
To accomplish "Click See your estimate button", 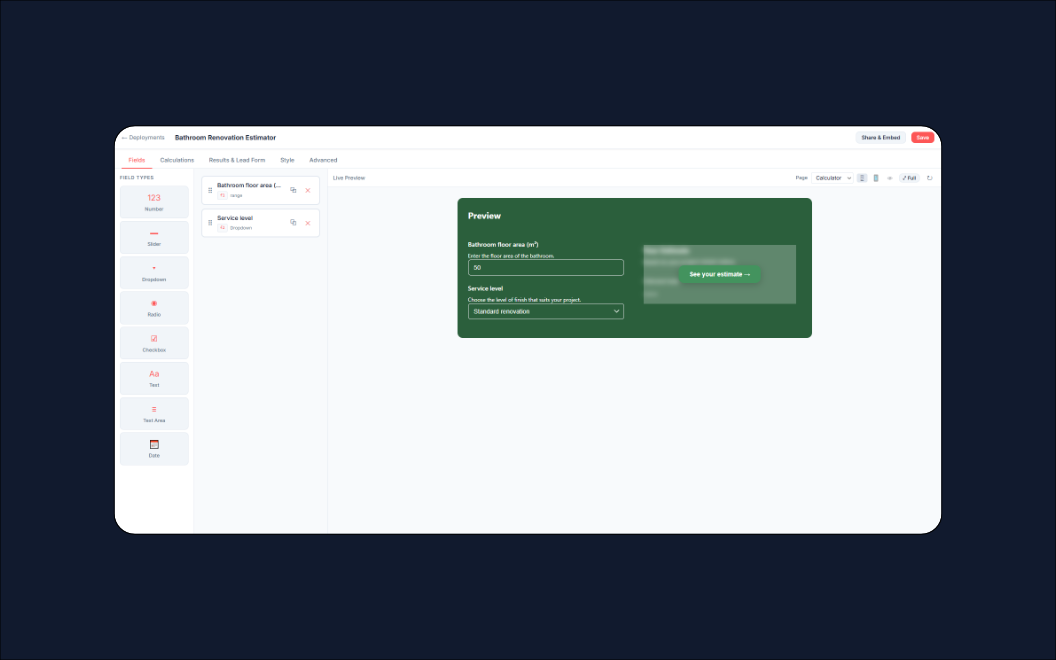I will pyautogui.click(x=719, y=274).
